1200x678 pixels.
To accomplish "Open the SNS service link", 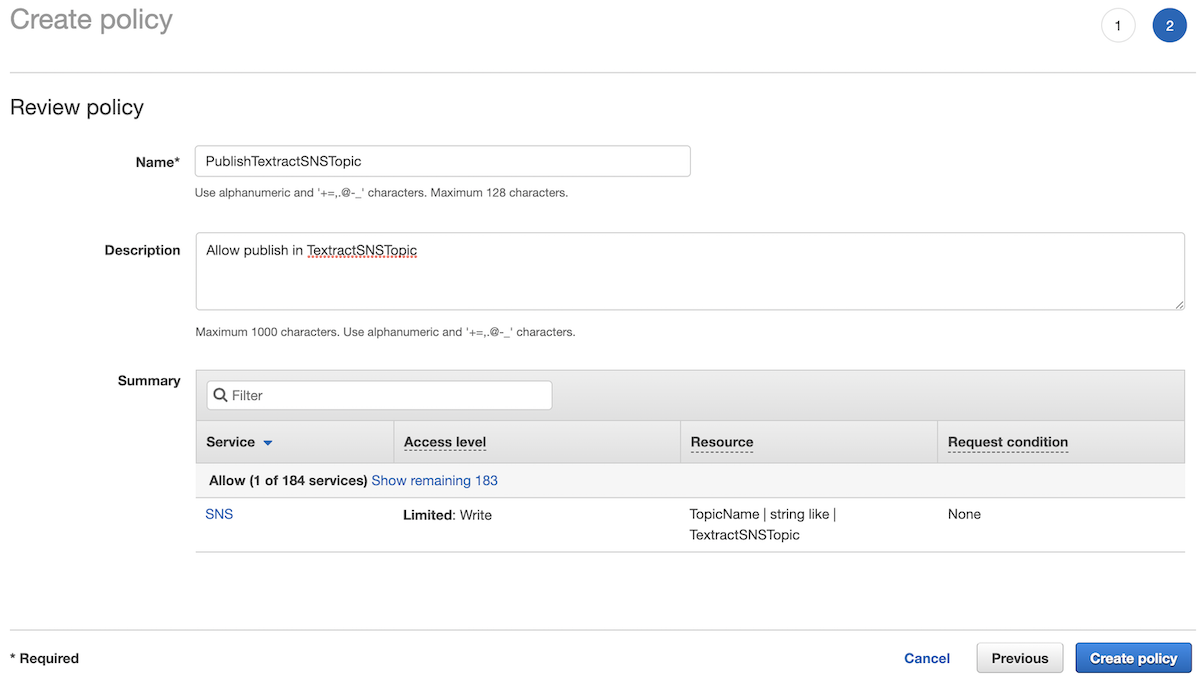I will 219,514.
